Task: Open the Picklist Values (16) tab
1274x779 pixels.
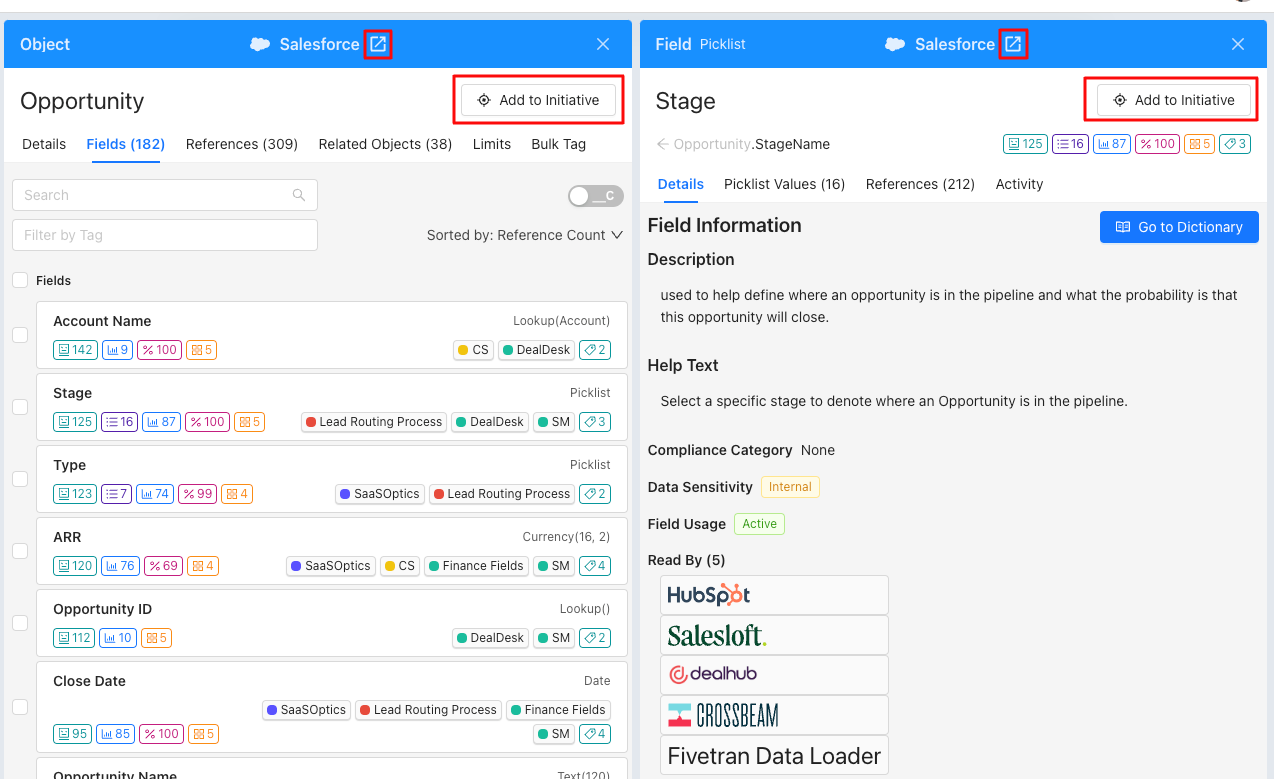Action: (x=785, y=184)
